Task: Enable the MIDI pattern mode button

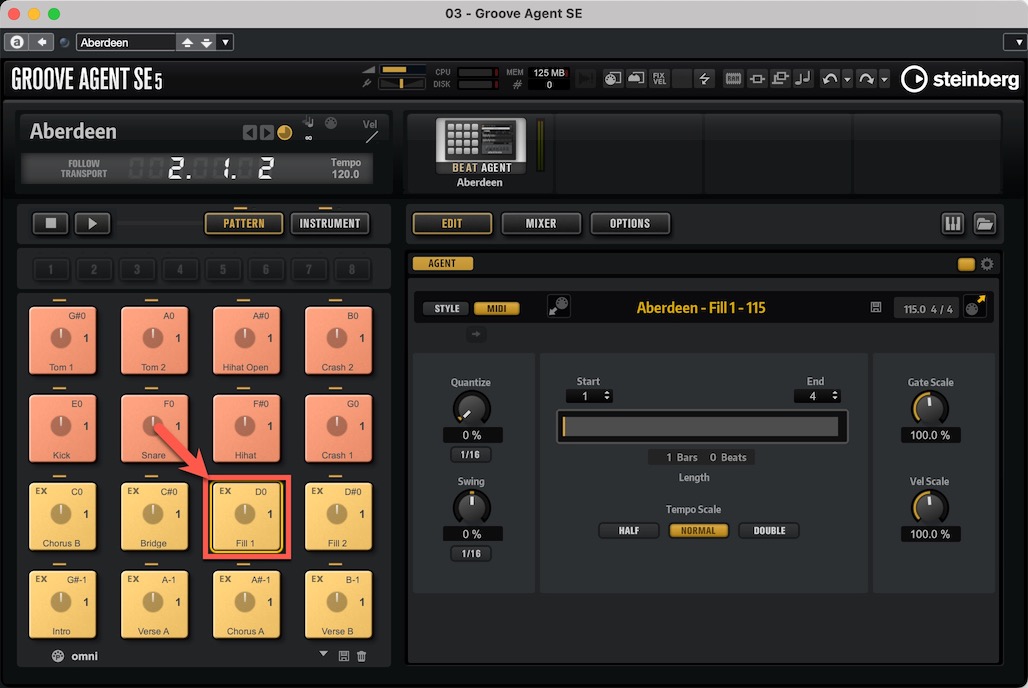Action: (496, 308)
